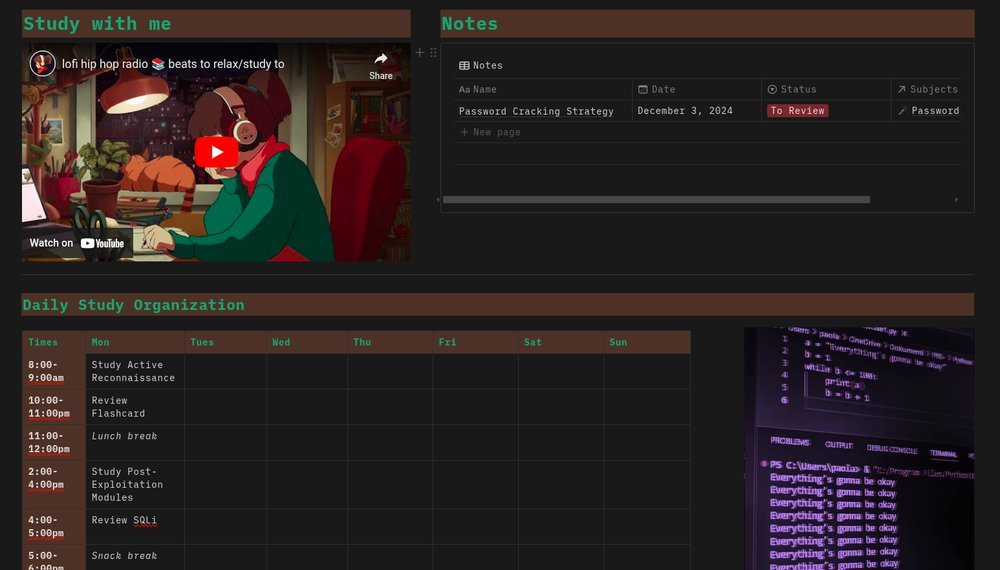Select the Times header cell
This screenshot has width=1000, height=570.
coord(54,342)
